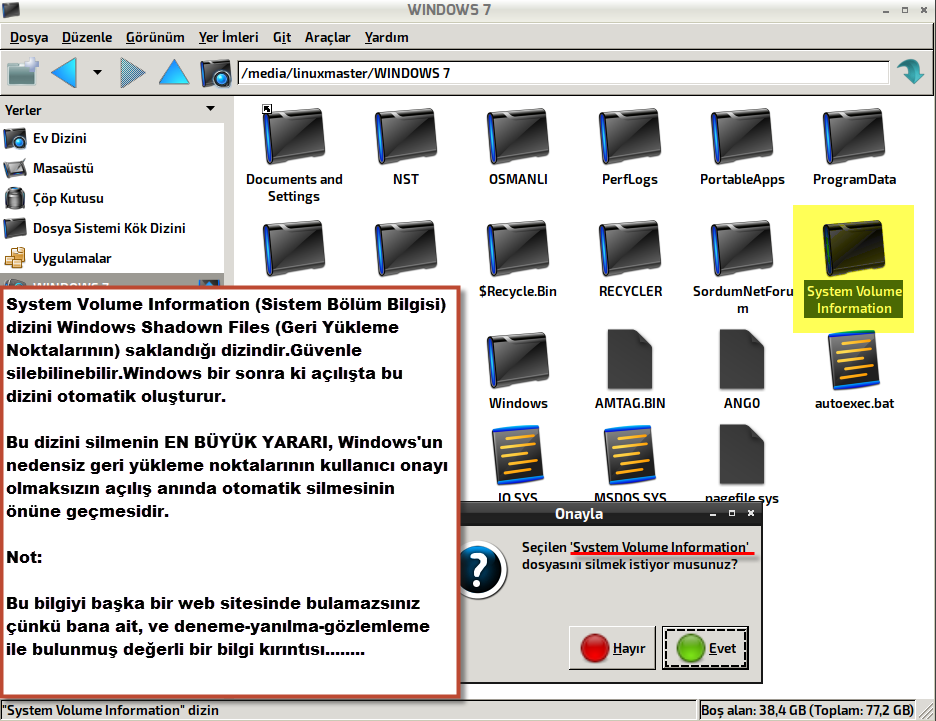
Task: Click Hayır in Onayla dialog
Action: [x=612, y=648]
